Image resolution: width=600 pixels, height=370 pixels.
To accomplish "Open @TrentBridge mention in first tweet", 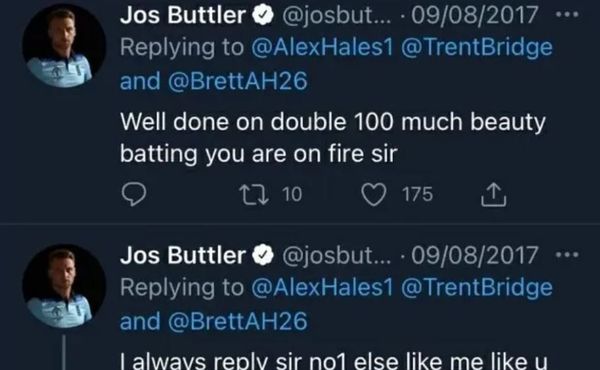I will pyautogui.click(x=477, y=48).
